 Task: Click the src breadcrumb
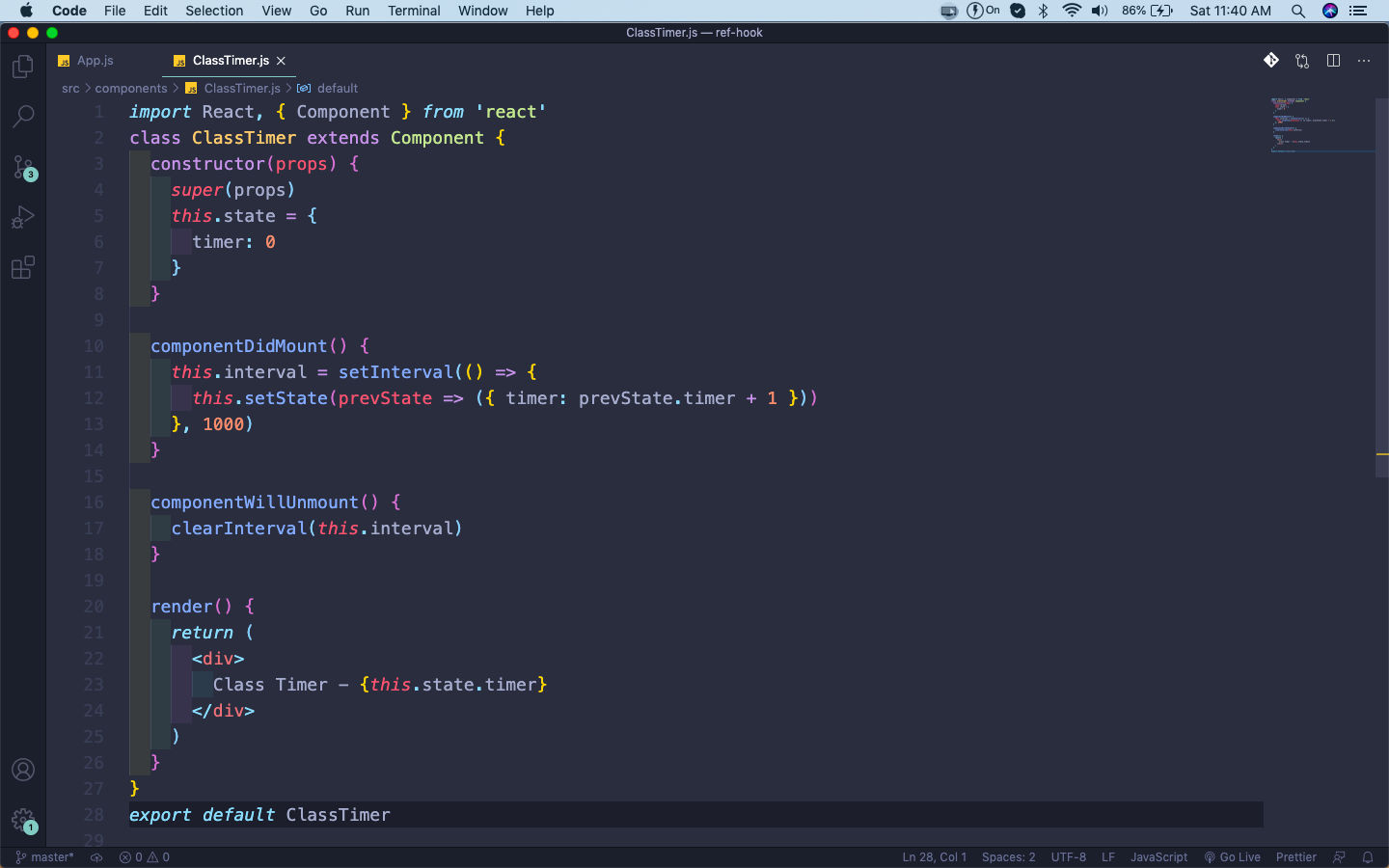point(70,88)
